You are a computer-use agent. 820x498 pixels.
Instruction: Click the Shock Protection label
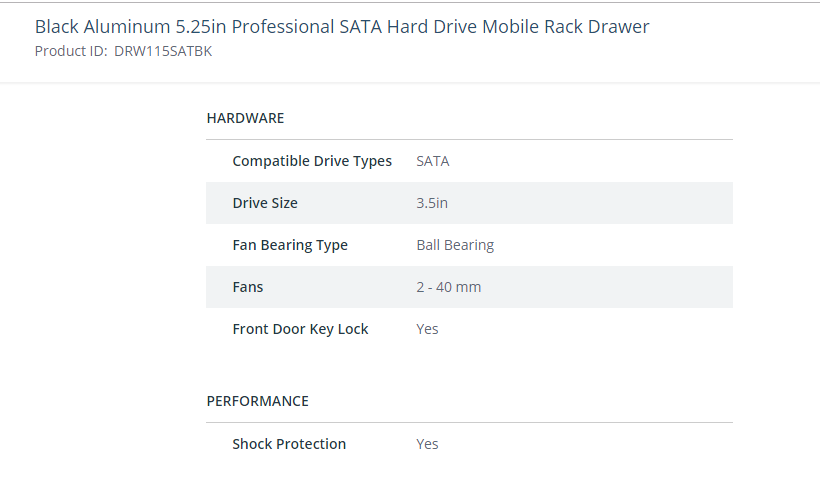289,444
